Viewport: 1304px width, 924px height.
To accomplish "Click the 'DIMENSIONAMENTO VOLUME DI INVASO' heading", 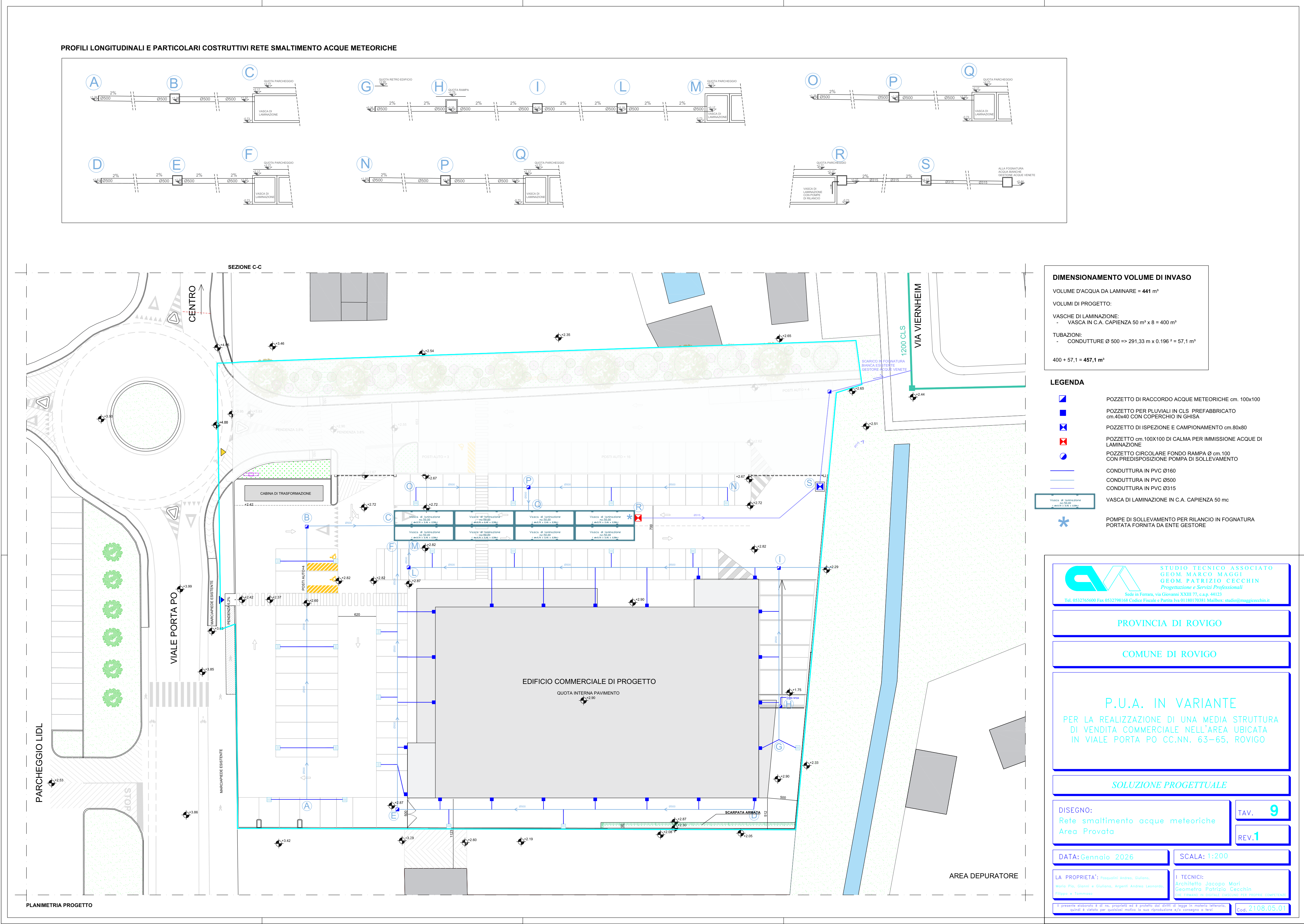I will click(1121, 278).
